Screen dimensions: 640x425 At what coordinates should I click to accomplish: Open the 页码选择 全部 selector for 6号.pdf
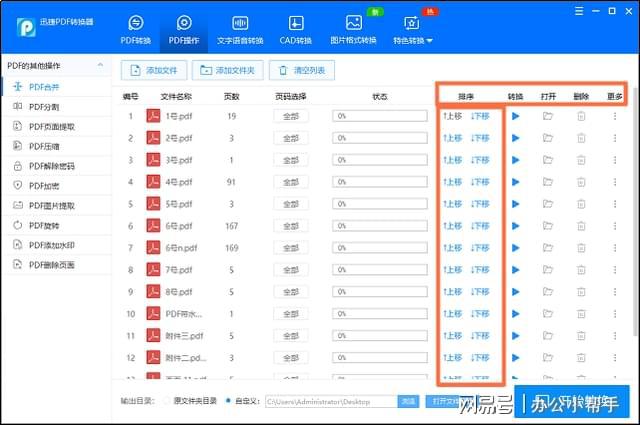tap(291, 226)
